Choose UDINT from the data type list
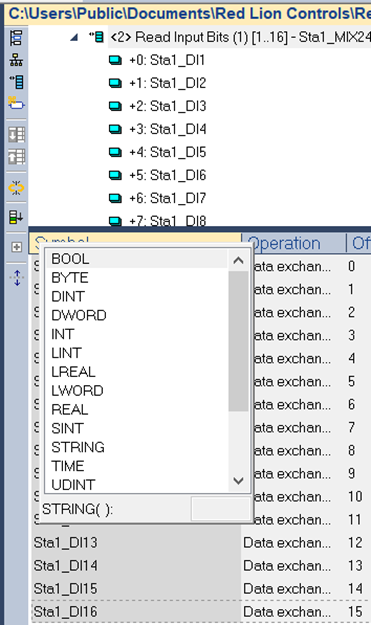Viewport: 371px width, 625px height. pos(137,485)
